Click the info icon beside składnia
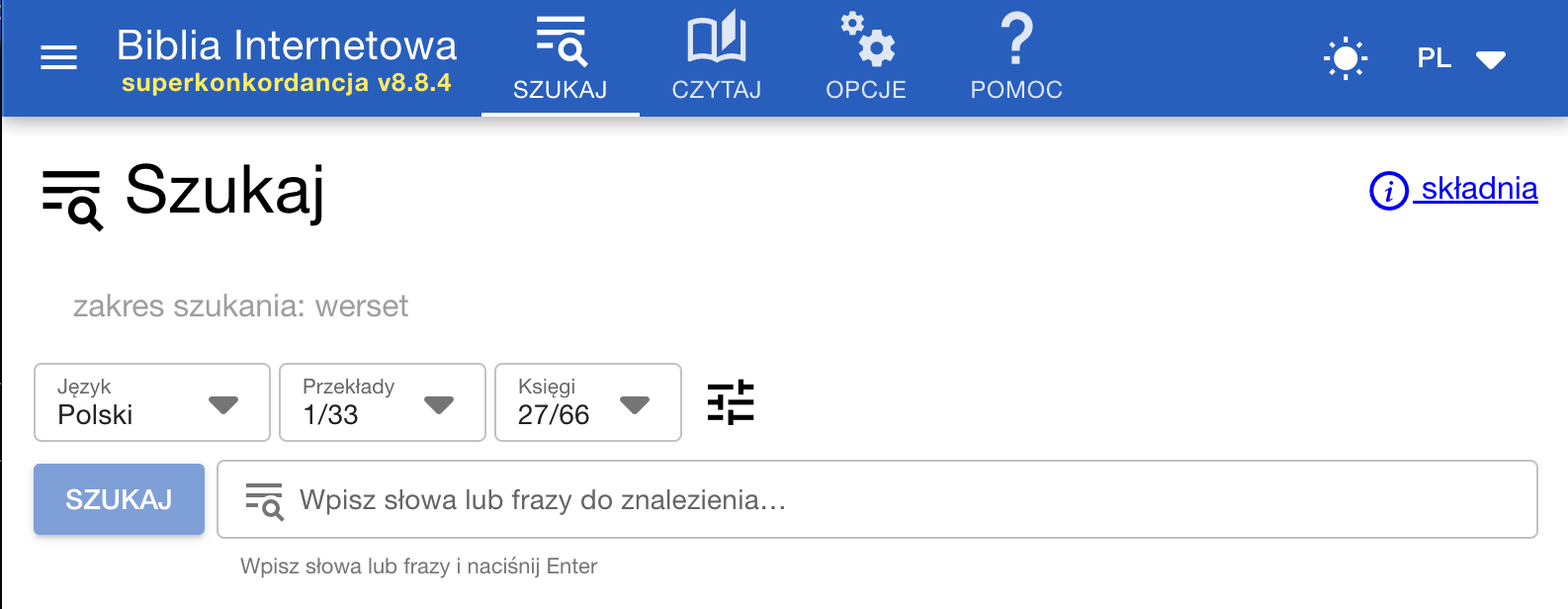 tap(1388, 190)
